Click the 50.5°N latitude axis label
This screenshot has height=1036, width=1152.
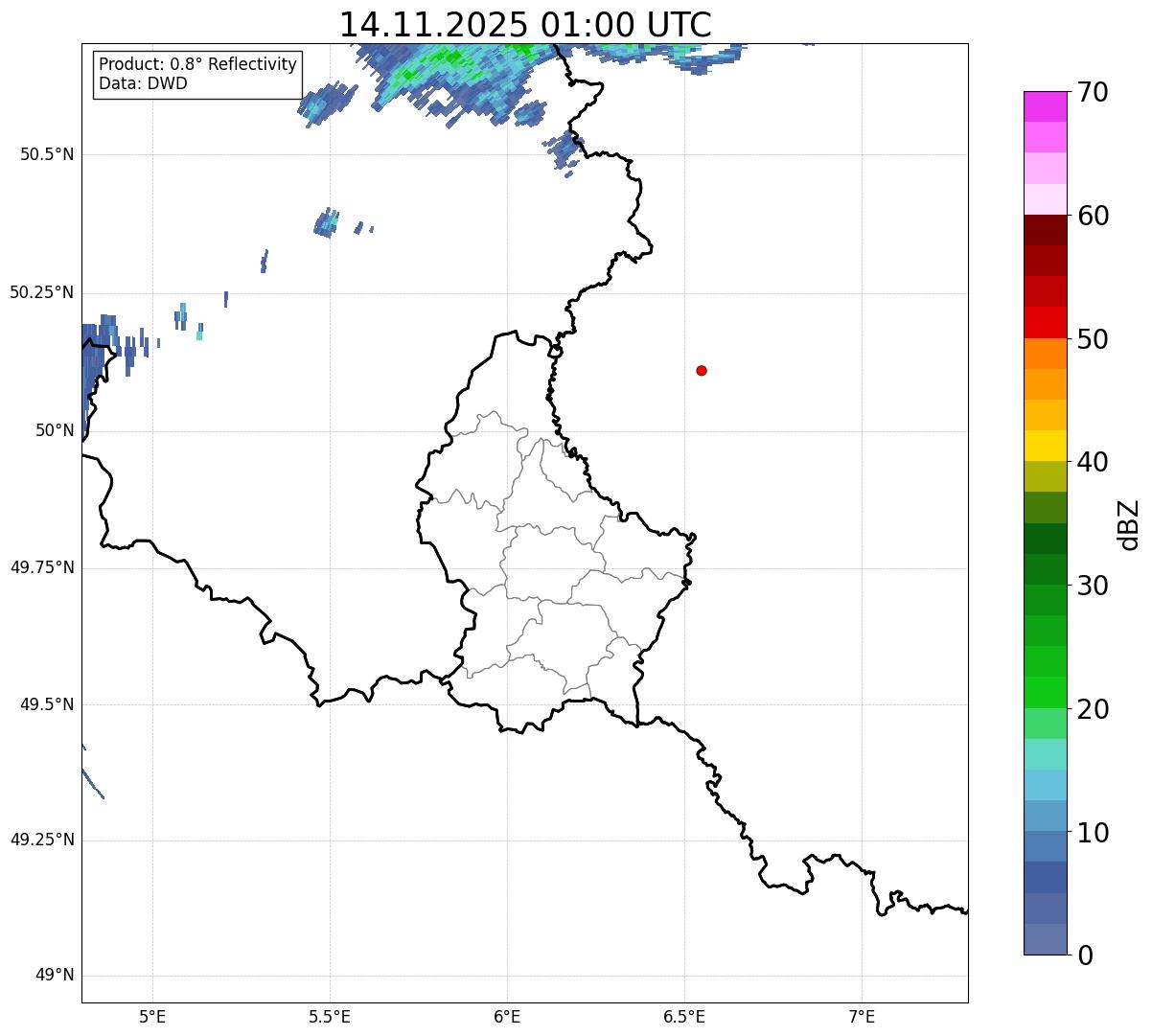47,154
